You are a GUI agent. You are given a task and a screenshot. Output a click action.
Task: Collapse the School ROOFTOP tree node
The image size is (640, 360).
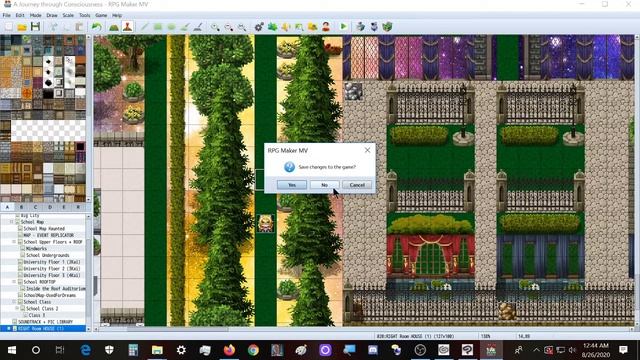pos(14,282)
